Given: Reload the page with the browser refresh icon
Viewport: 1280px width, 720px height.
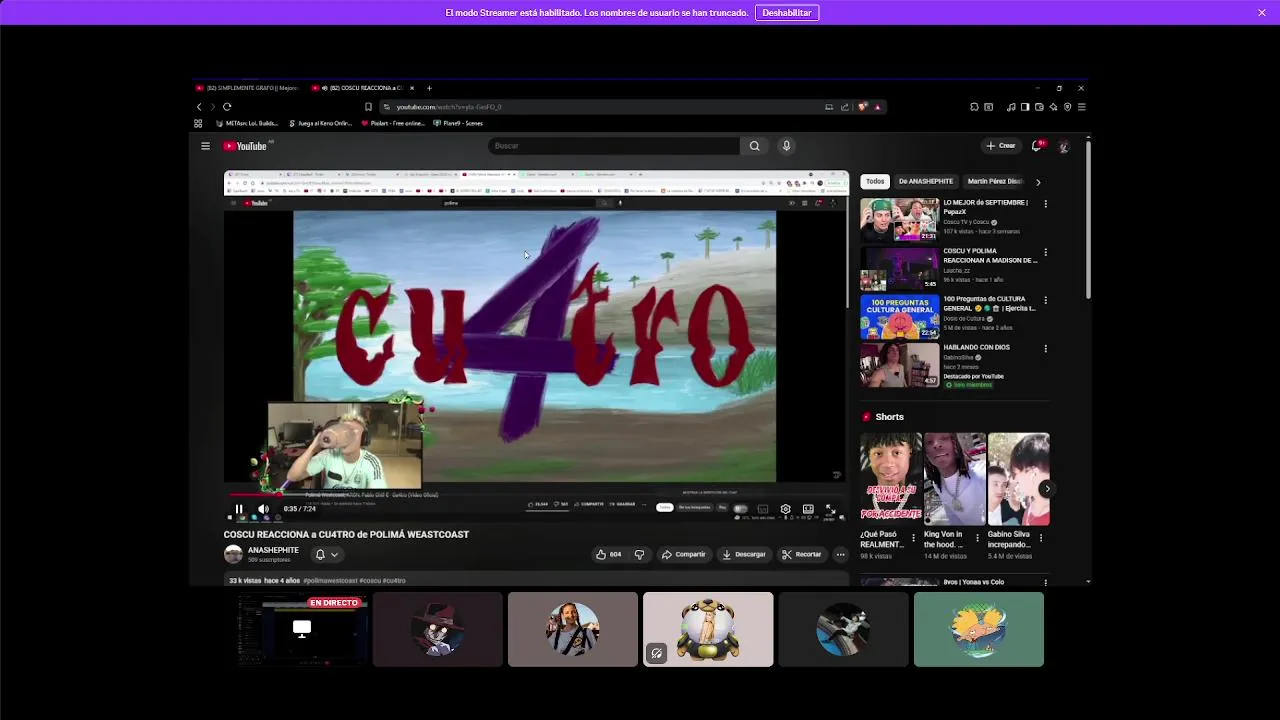Looking at the screenshot, I should pos(227,107).
